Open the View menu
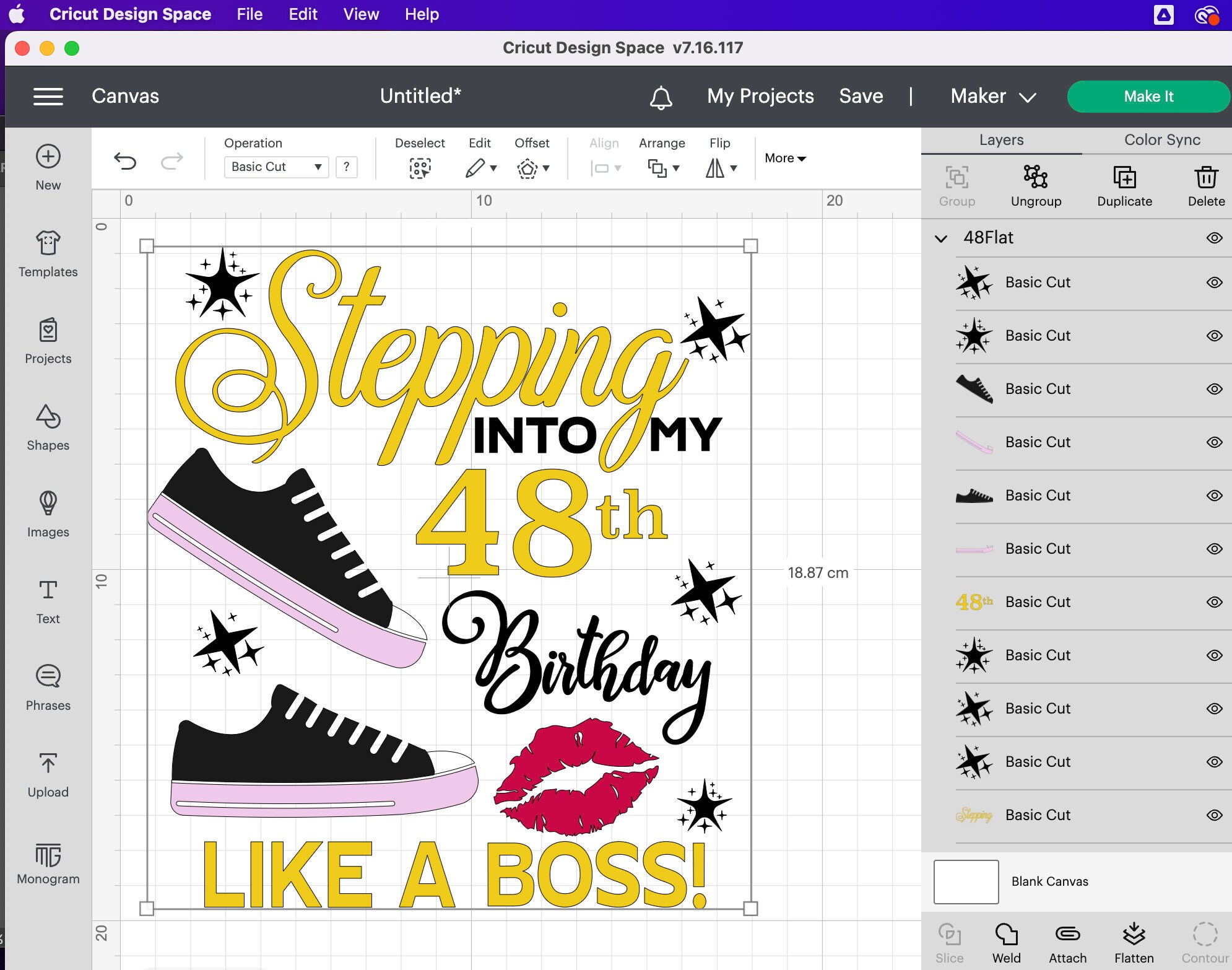This screenshot has width=1232, height=970. (361, 14)
